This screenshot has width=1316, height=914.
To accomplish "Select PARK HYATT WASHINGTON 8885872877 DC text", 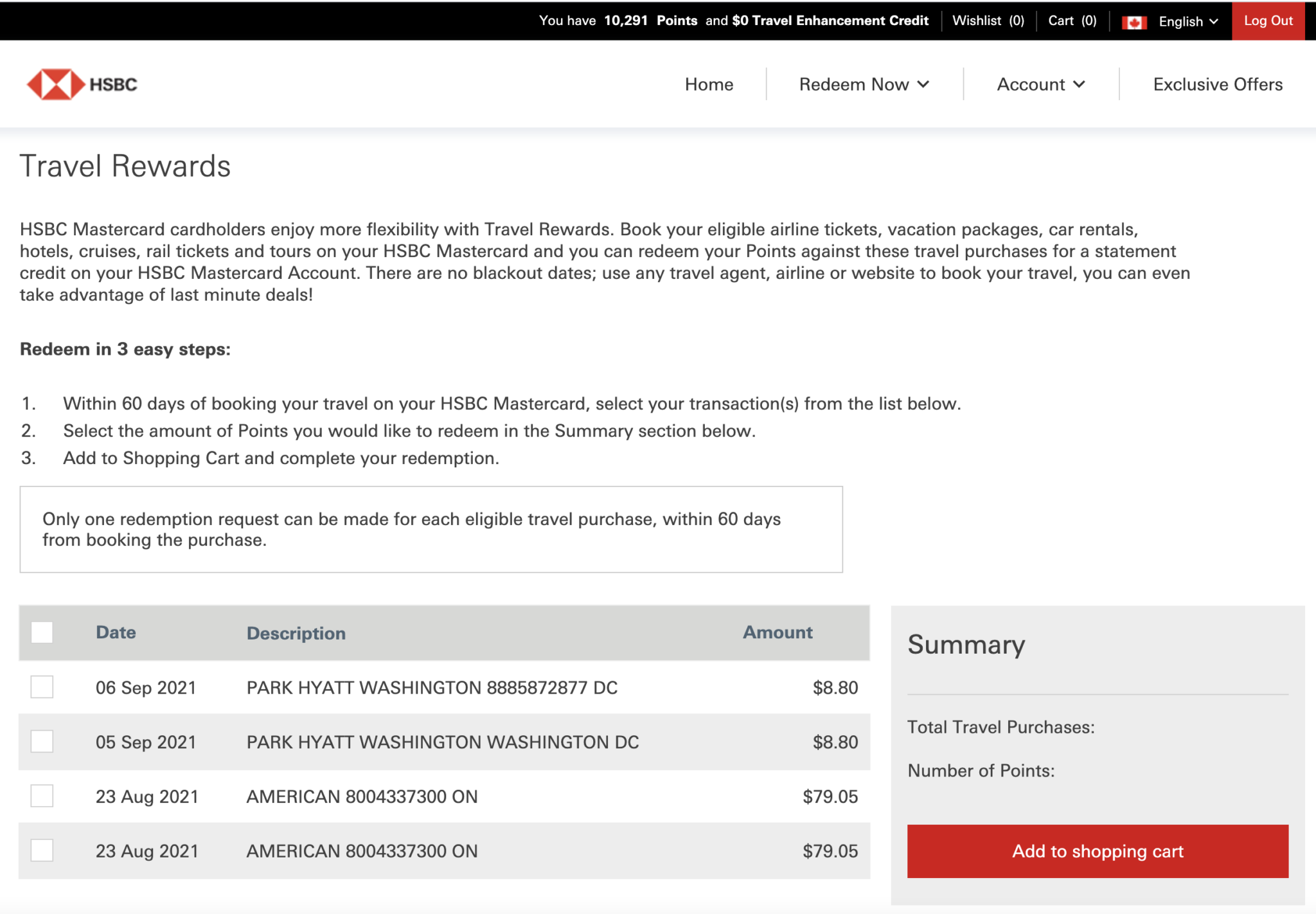I will 432,688.
